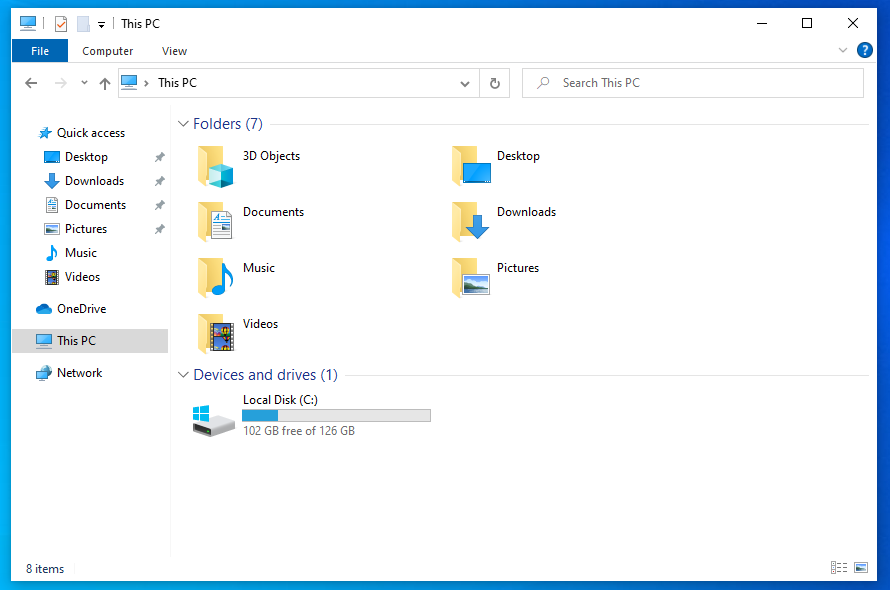The height and width of the screenshot is (590, 890).
Task: Open the File menu
Action: click(x=40, y=51)
